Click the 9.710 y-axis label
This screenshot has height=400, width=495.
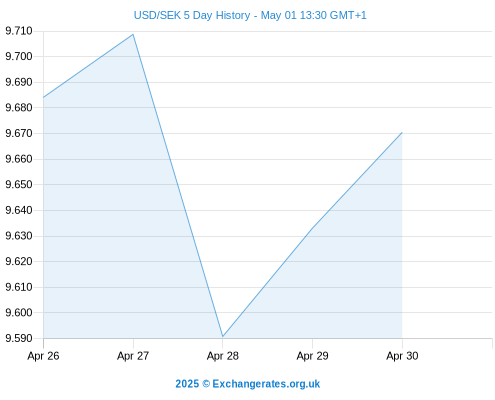pos(19,31)
